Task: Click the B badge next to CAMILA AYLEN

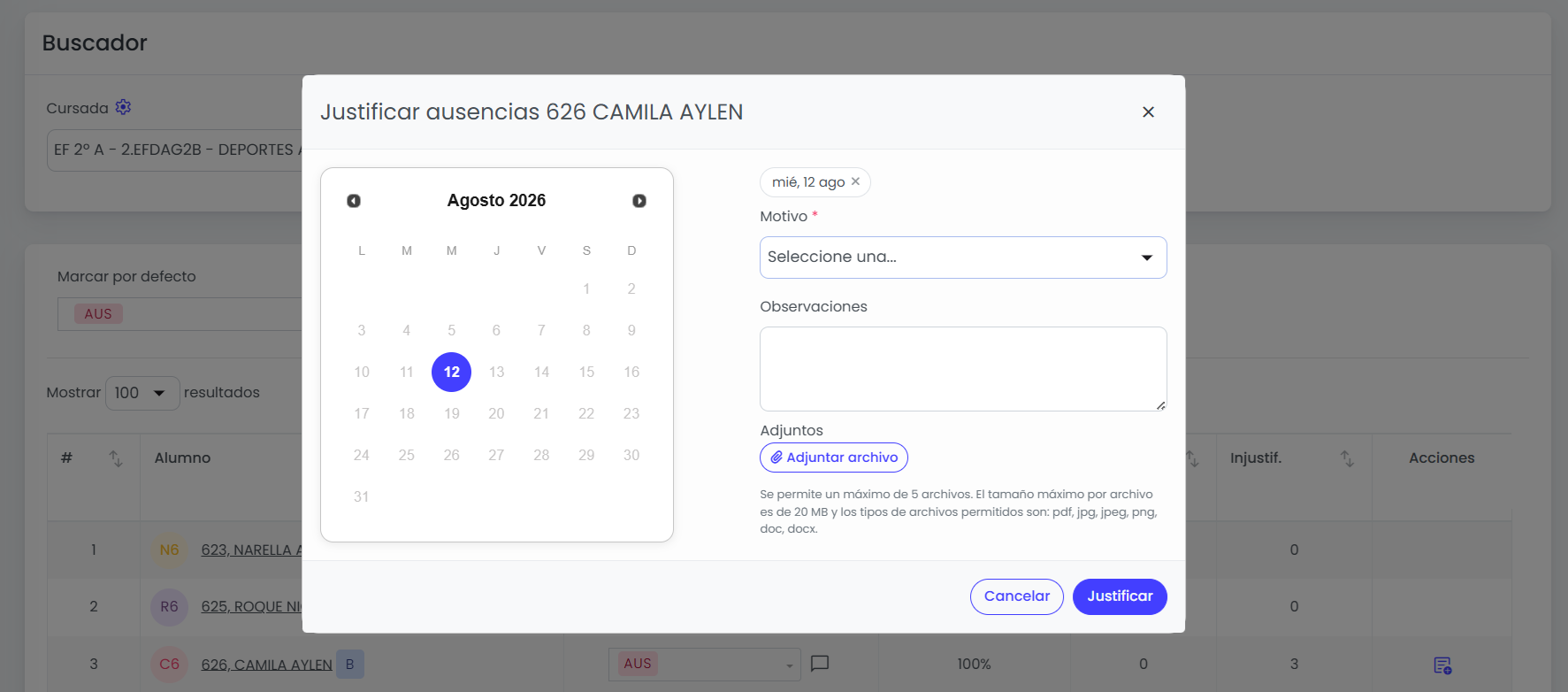Action: 350,664
